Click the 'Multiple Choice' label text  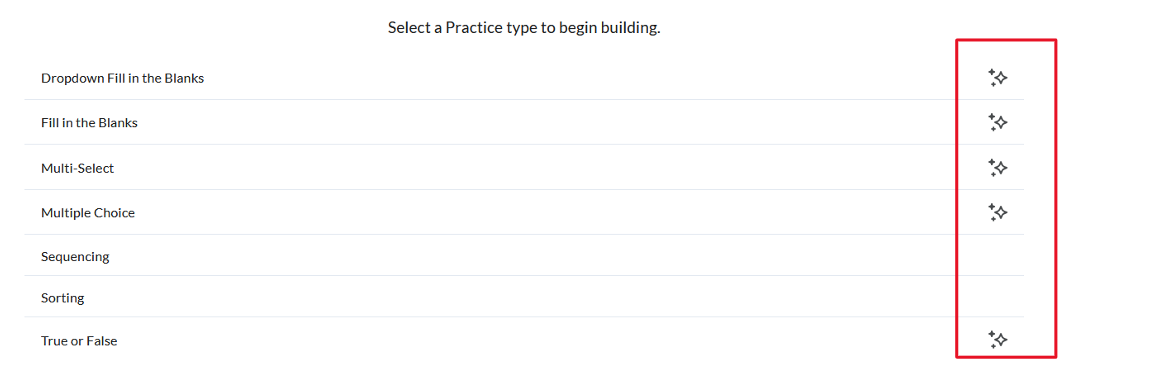click(88, 213)
